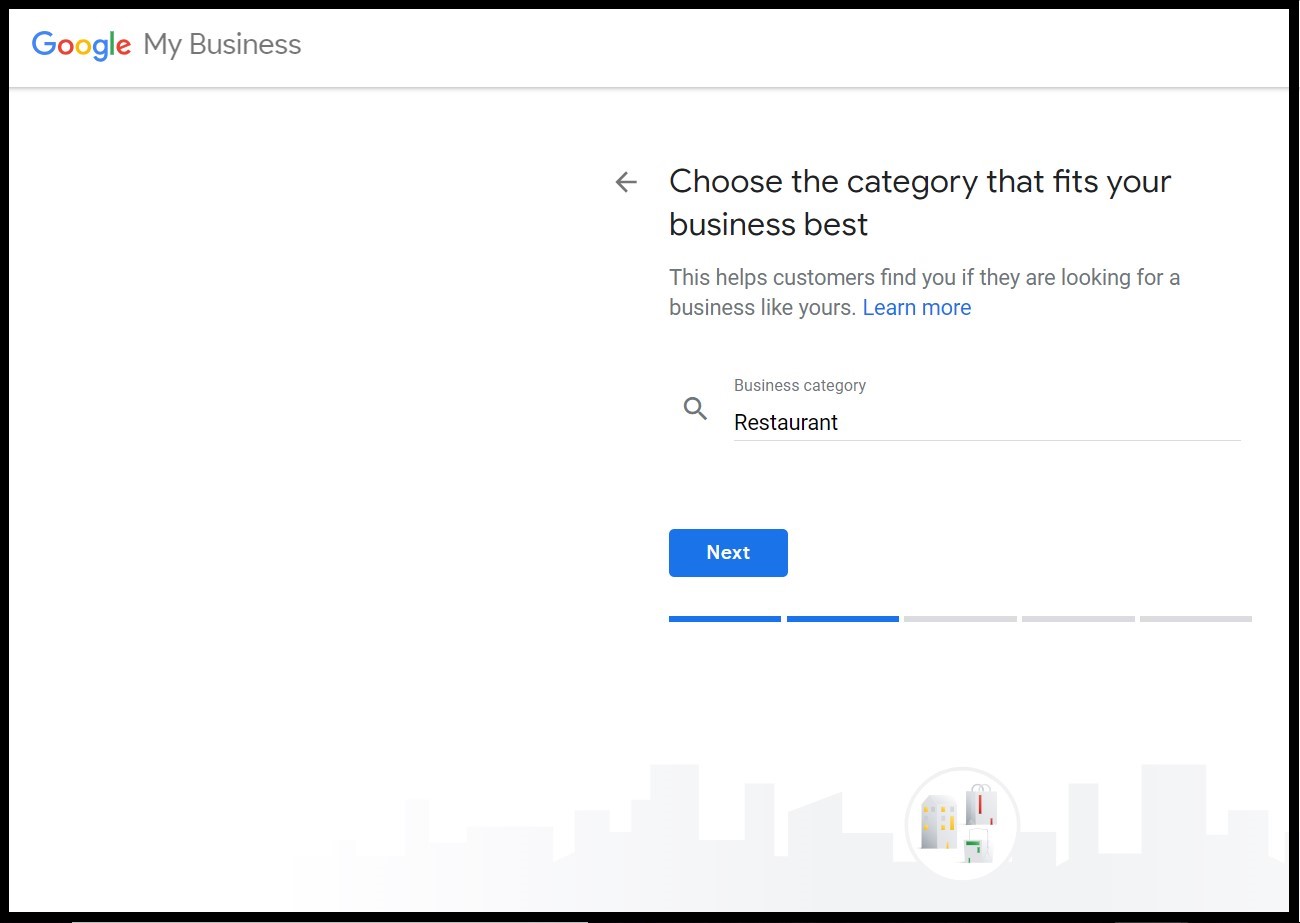The image size is (1300, 923).
Task: Click the fourth gray progress bar segment
Action: click(x=1078, y=619)
